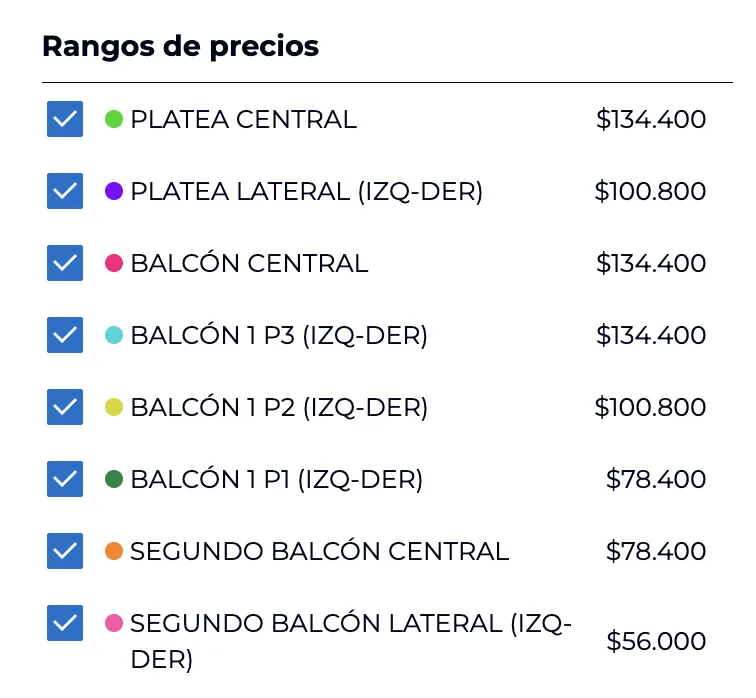756x698 pixels.
Task: Deselect the BALCÓN CENTRAL checkbox
Action: 65,263
